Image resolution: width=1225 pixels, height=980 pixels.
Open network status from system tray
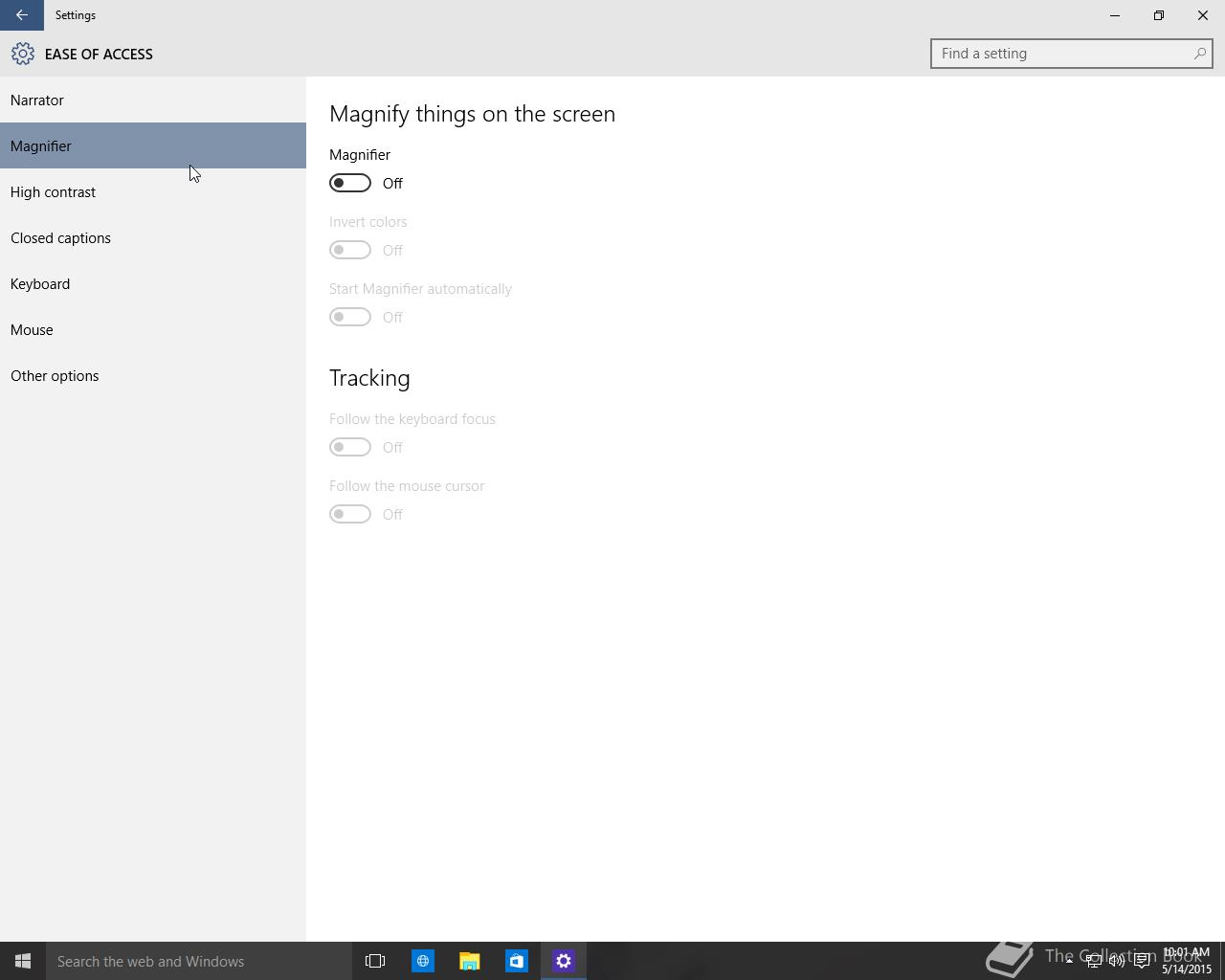coord(1093,961)
